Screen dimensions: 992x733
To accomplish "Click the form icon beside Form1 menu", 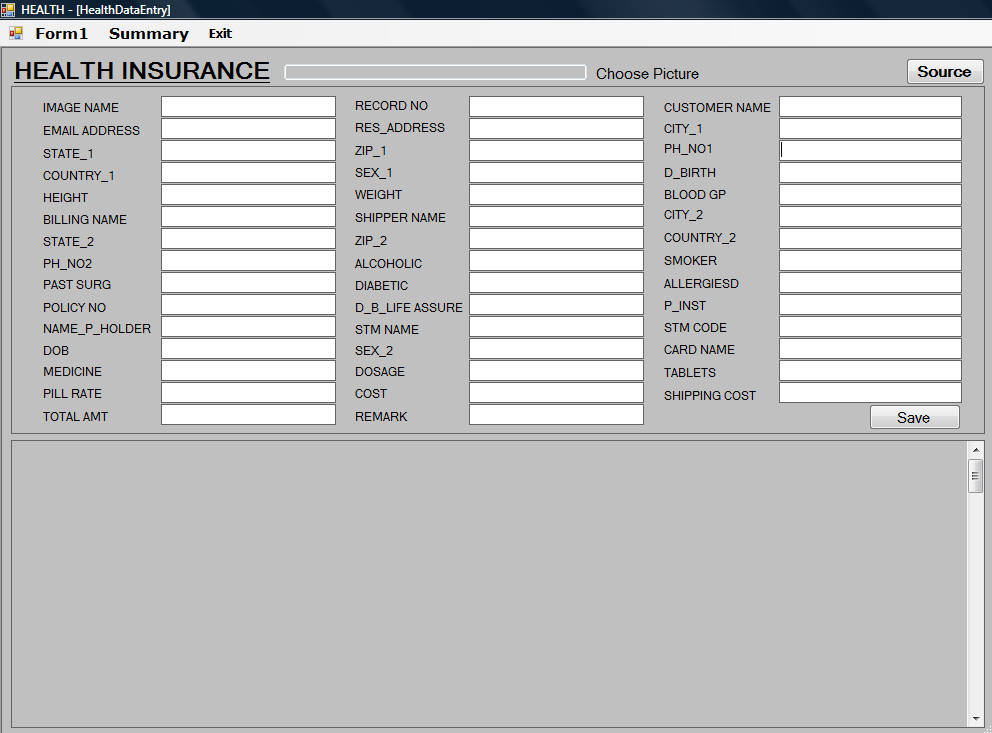I will pyautogui.click(x=16, y=34).
